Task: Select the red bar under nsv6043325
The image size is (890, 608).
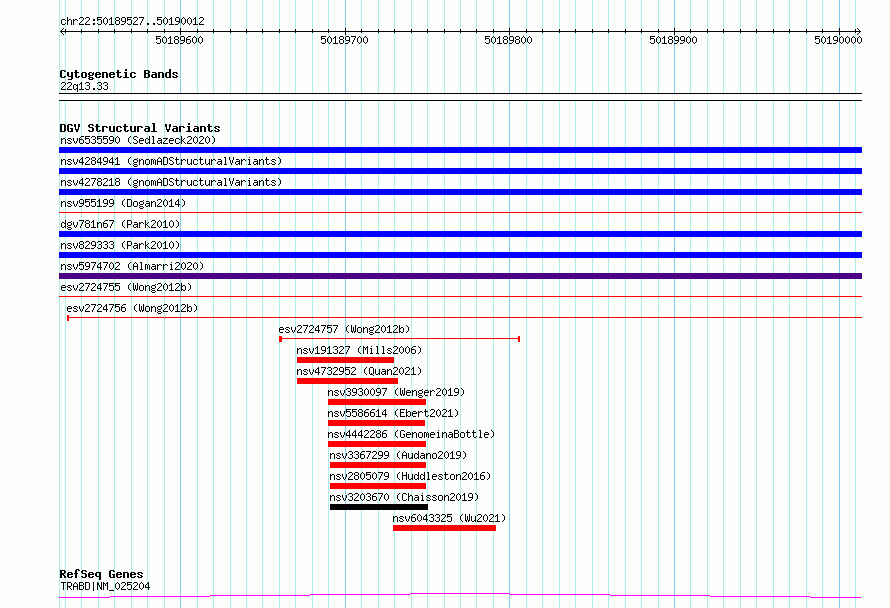Action: pyautogui.click(x=444, y=528)
